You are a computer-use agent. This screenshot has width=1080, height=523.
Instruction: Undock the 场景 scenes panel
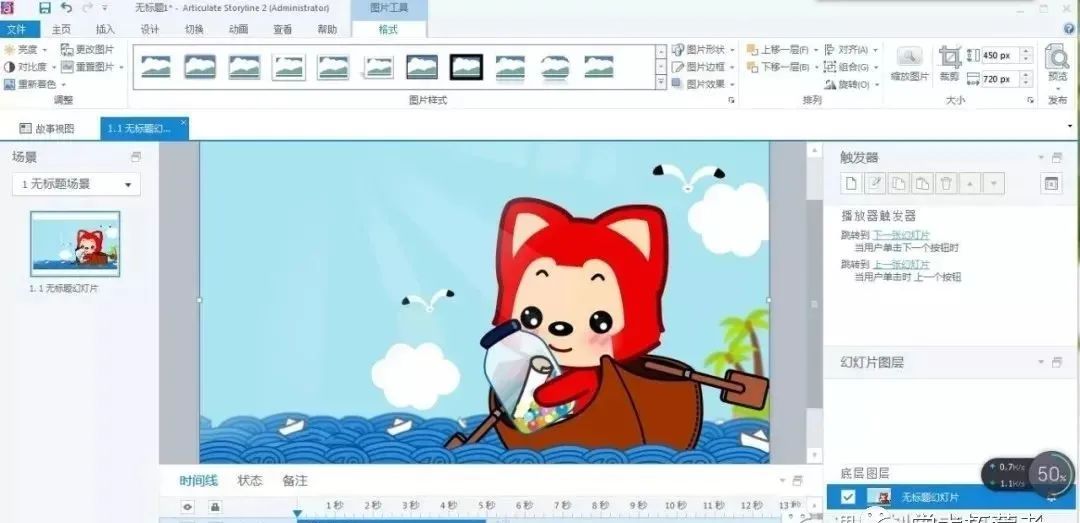[x=136, y=157]
